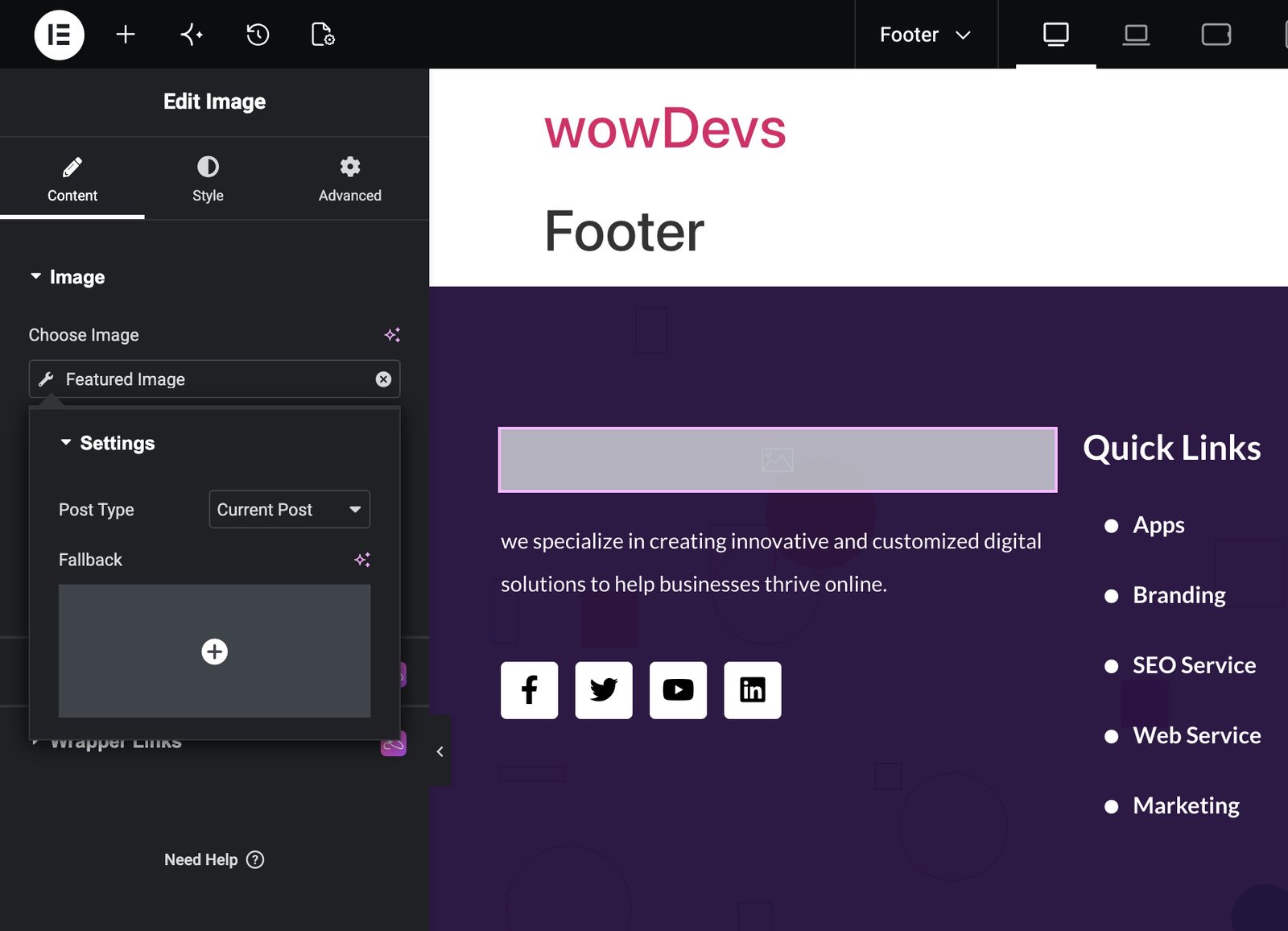Open the Apps quick link
Image resolution: width=1288 pixels, height=931 pixels.
click(1158, 525)
